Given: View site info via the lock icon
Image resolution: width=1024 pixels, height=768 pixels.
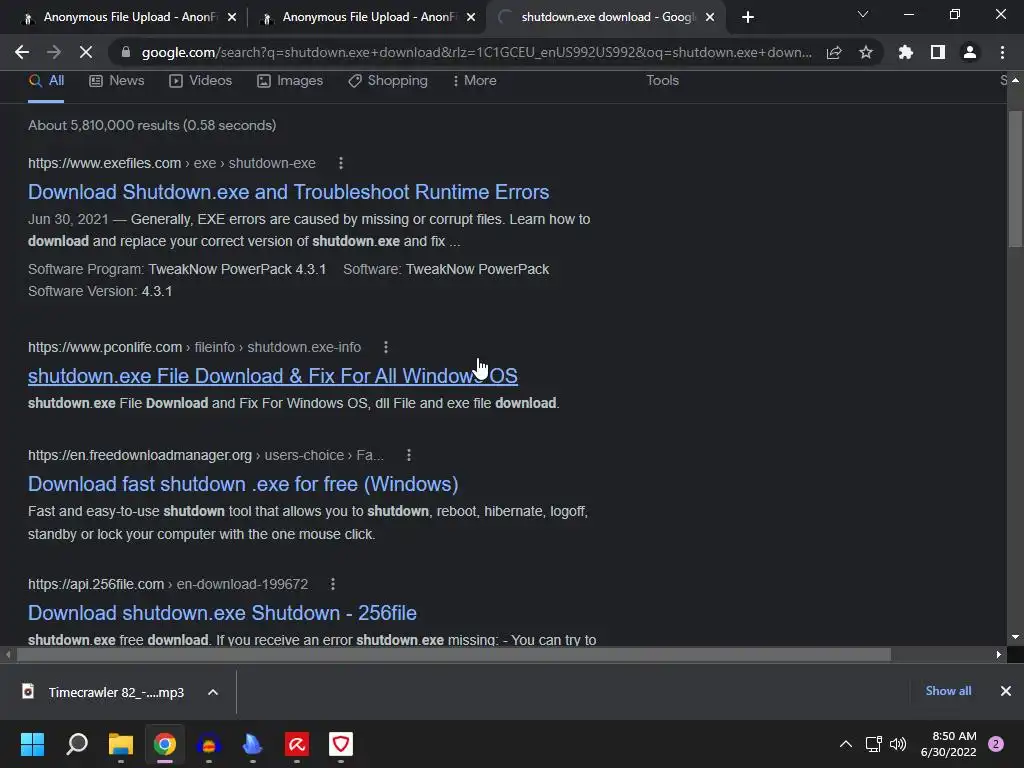Looking at the screenshot, I should (126, 52).
